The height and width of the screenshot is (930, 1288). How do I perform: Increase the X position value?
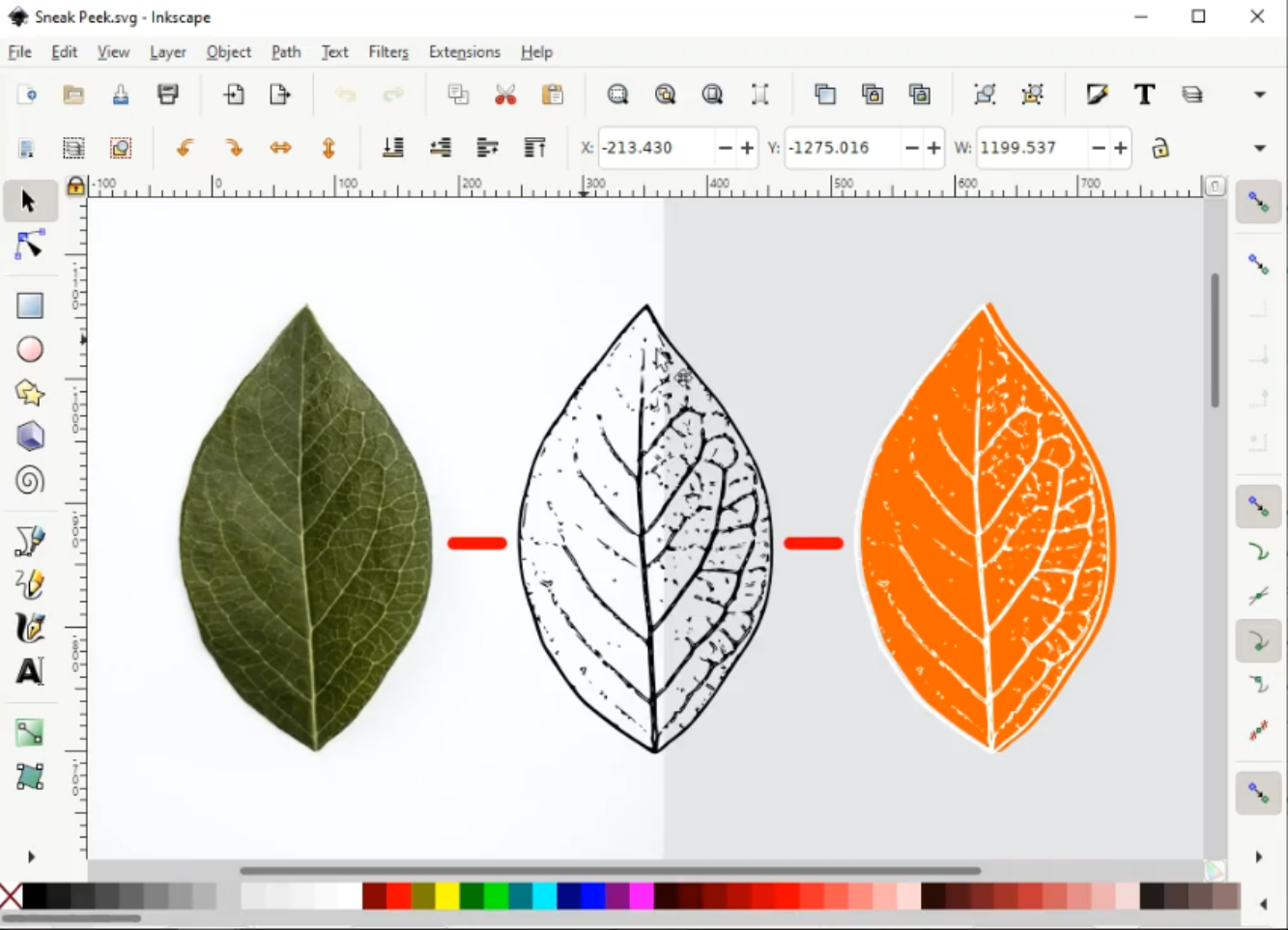(747, 148)
